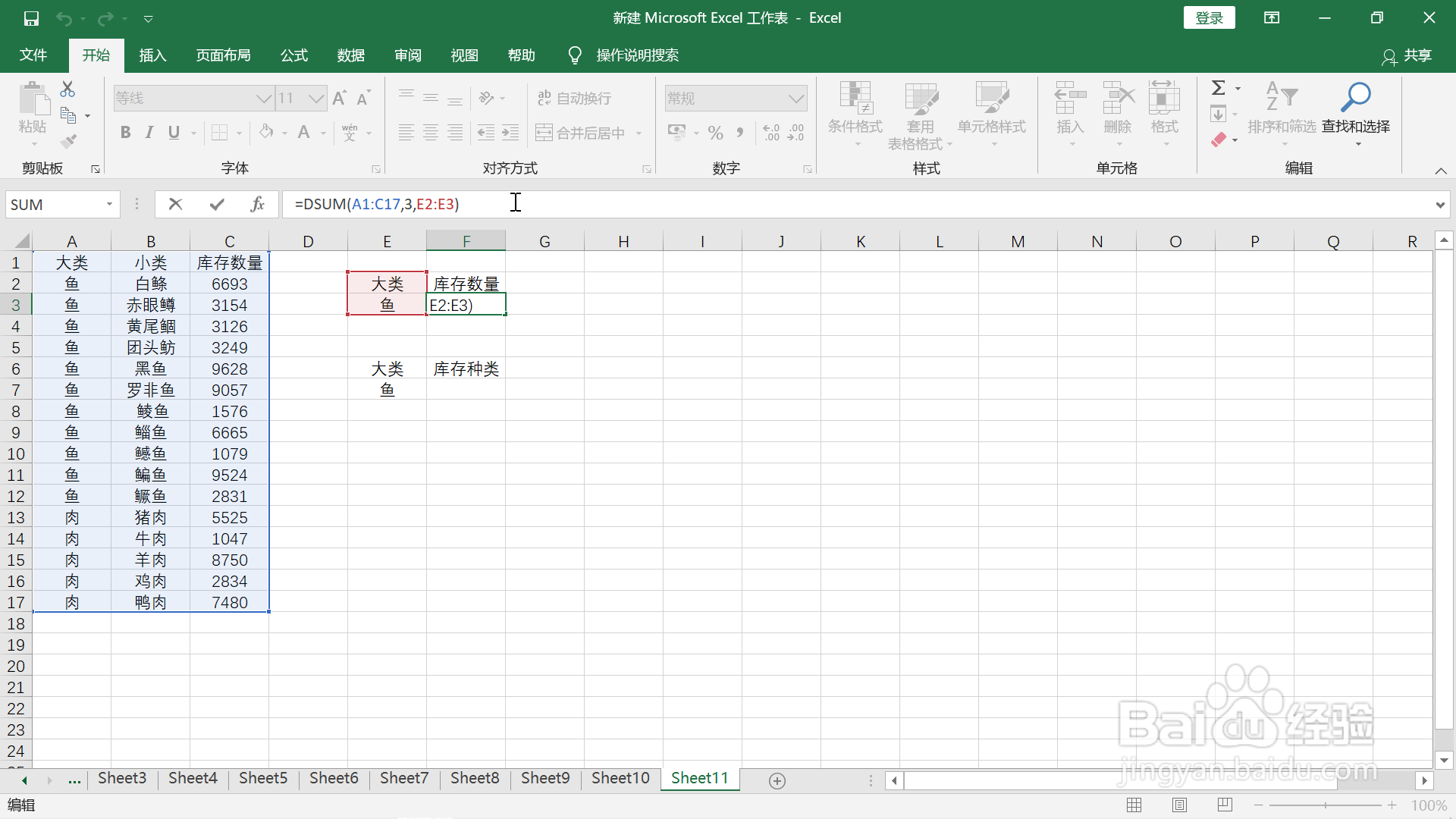Image resolution: width=1456 pixels, height=819 pixels.
Task: Click the Insert Function fx icon
Action: 258,204
